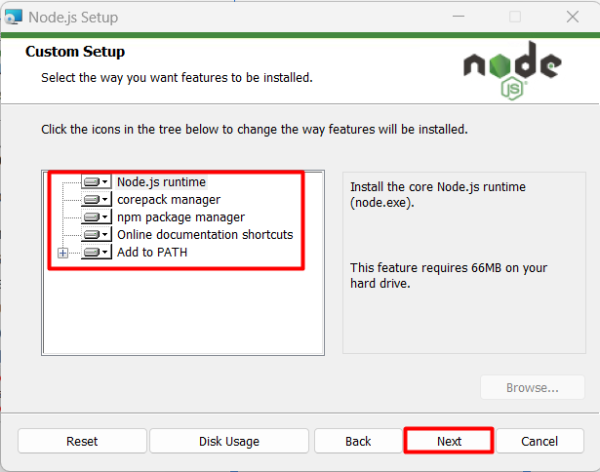Click Next to continue installation
This screenshot has height=472, width=600.
(449, 441)
